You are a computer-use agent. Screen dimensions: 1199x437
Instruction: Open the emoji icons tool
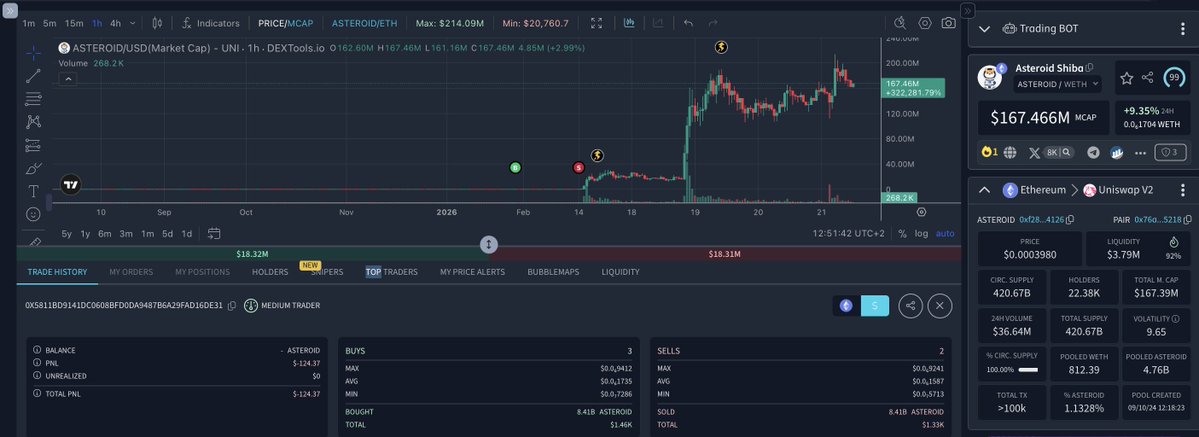coord(34,214)
